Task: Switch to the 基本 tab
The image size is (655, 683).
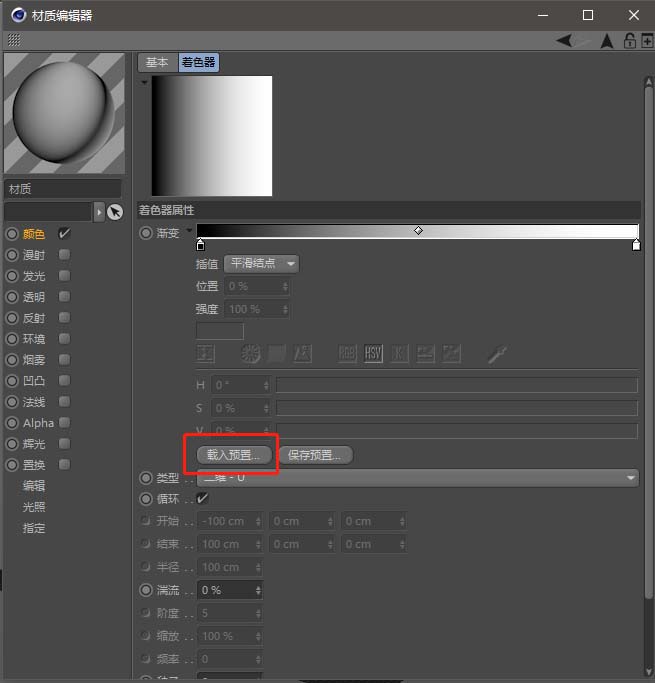Action: 158,62
